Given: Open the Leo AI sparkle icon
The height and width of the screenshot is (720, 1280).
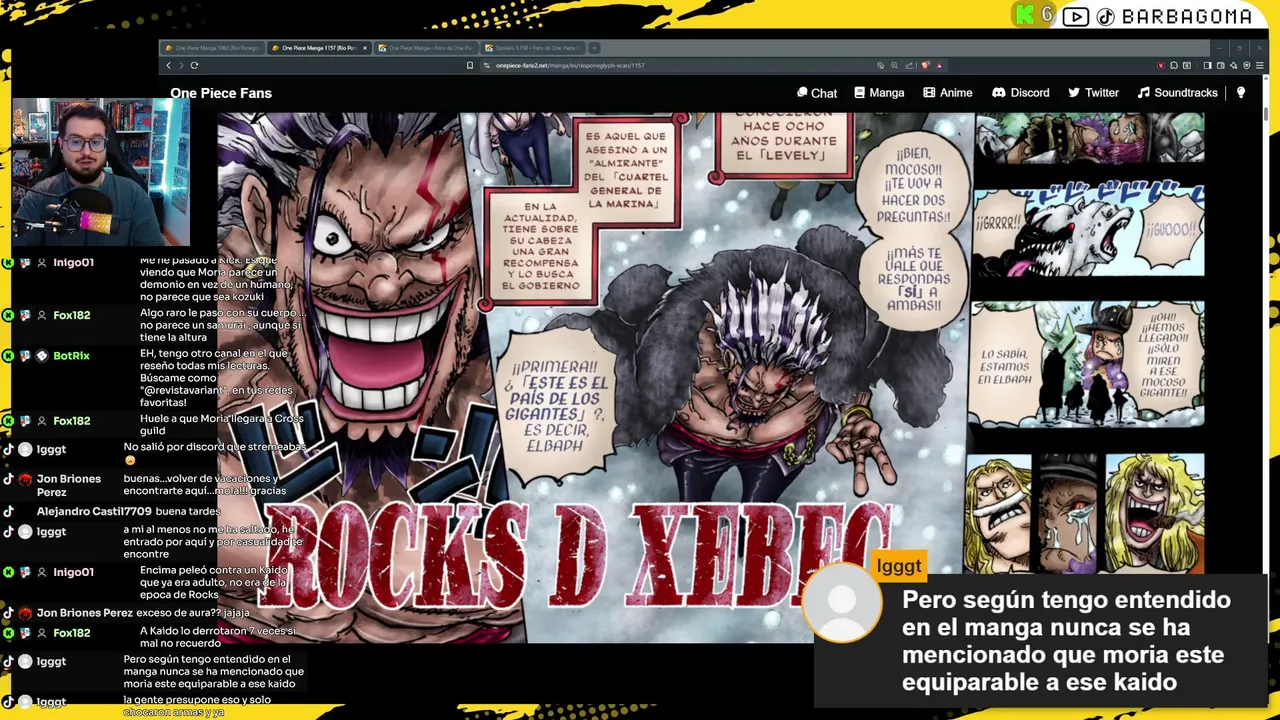Looking at the screenshot, I should pyautogui.click(x=1234, y=65).
